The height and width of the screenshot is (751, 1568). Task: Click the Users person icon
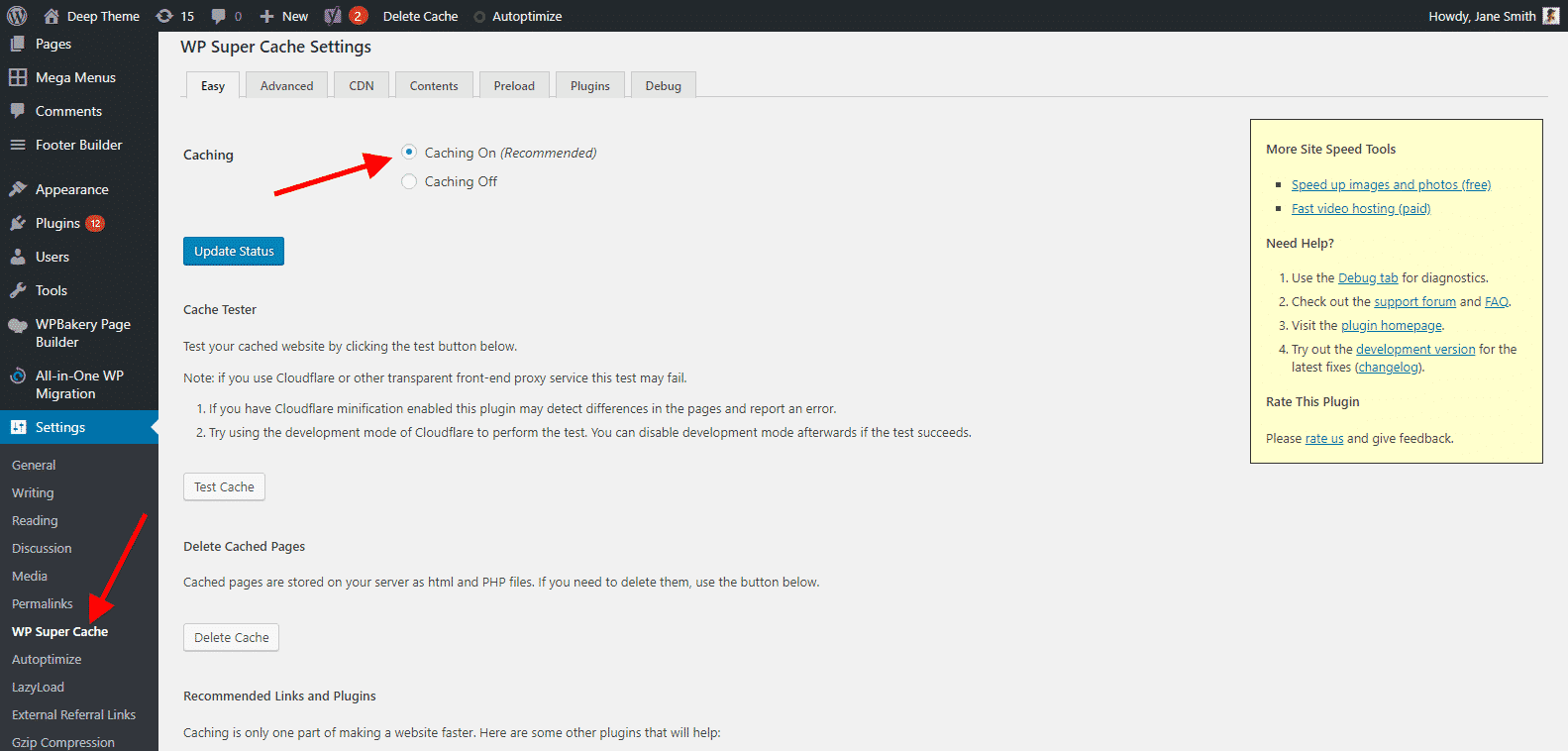pos(18,257)
